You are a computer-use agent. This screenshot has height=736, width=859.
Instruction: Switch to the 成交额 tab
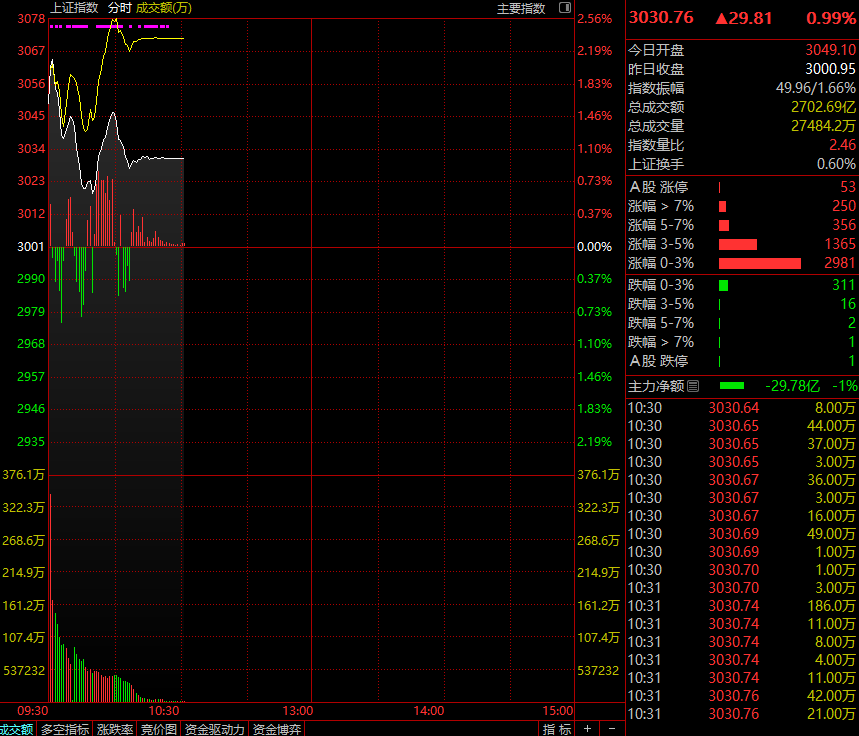point(16,729)
